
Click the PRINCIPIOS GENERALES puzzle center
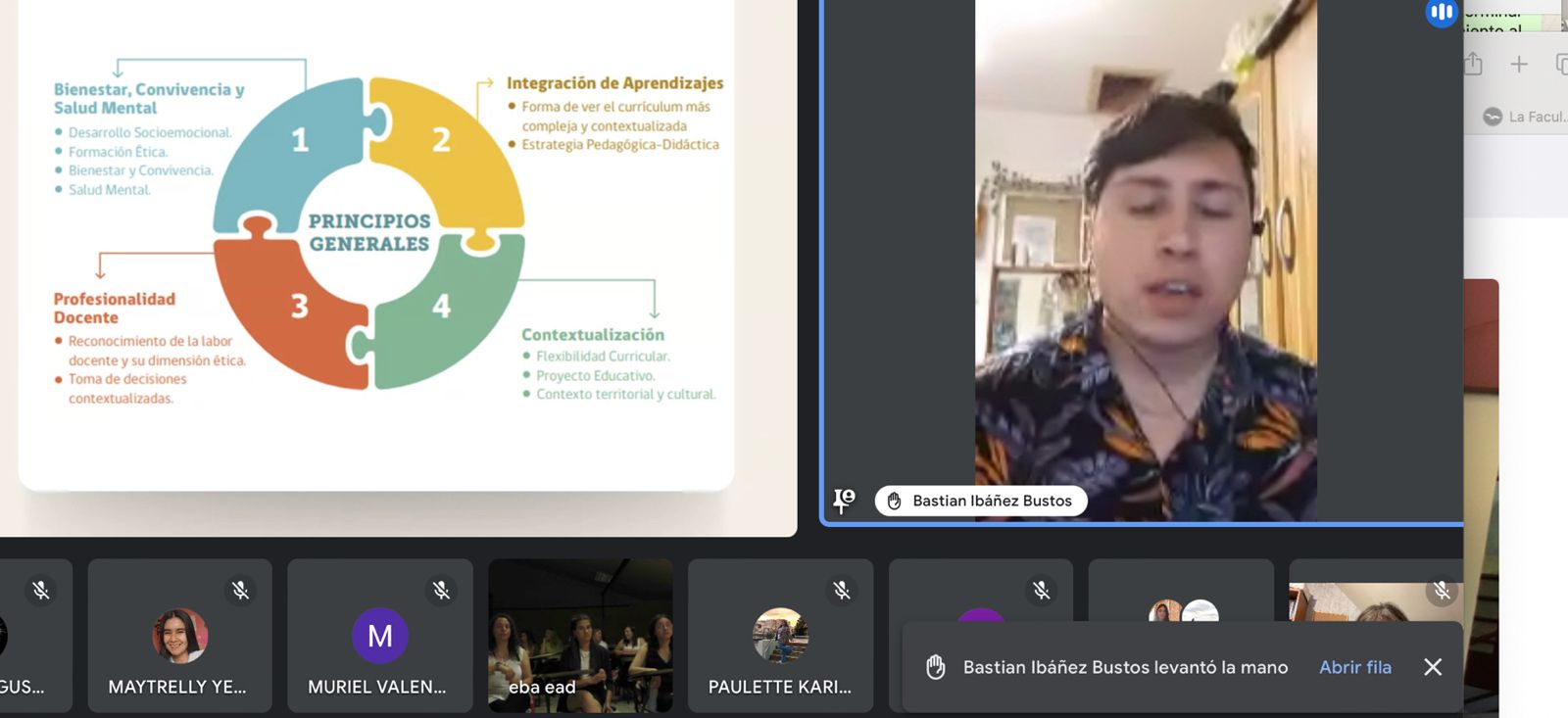[x=369, y=232]
